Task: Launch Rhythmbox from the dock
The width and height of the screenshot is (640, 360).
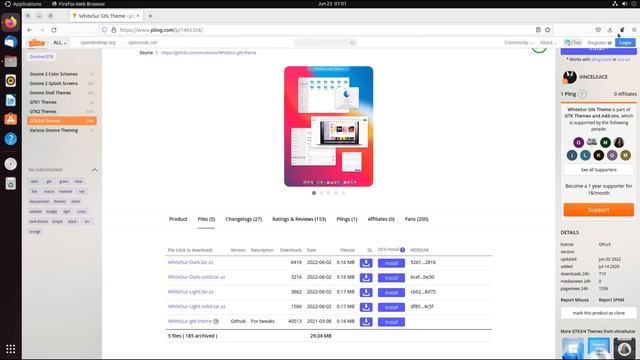Action: [x=11, y=81]
